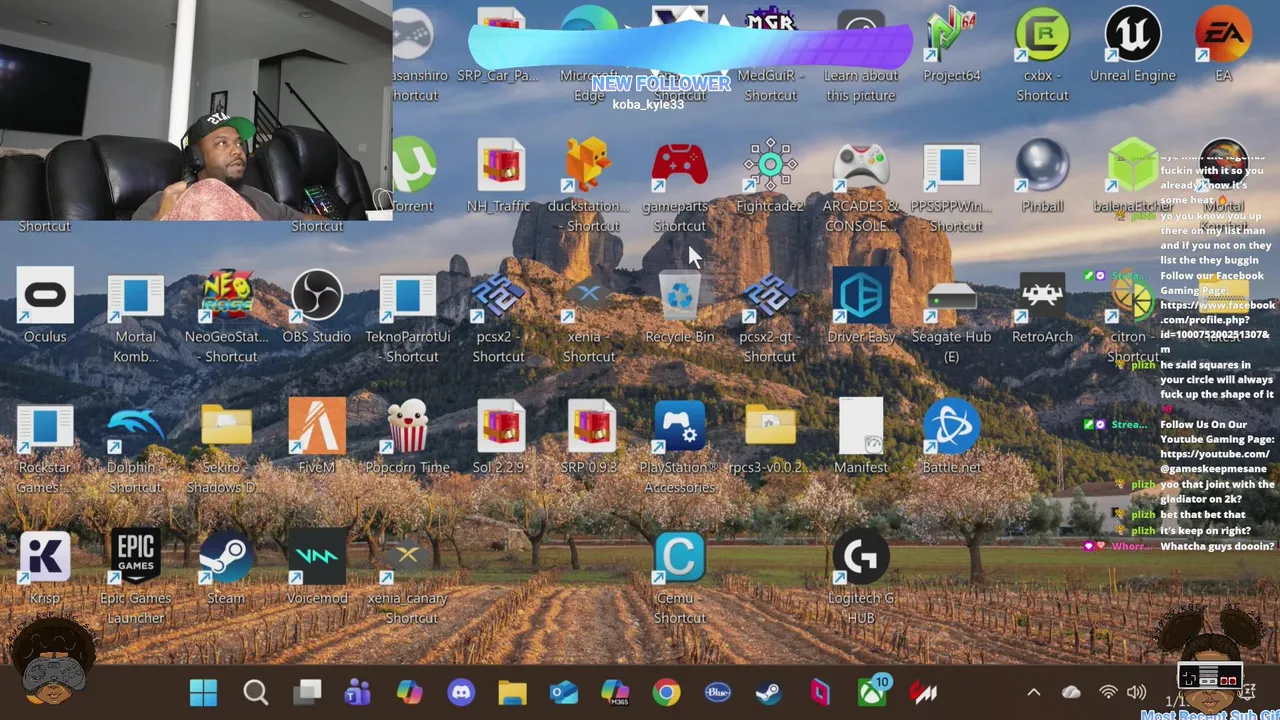Open xenia canary shortcut
This screenshot has width=1280, height=720.
408,558
